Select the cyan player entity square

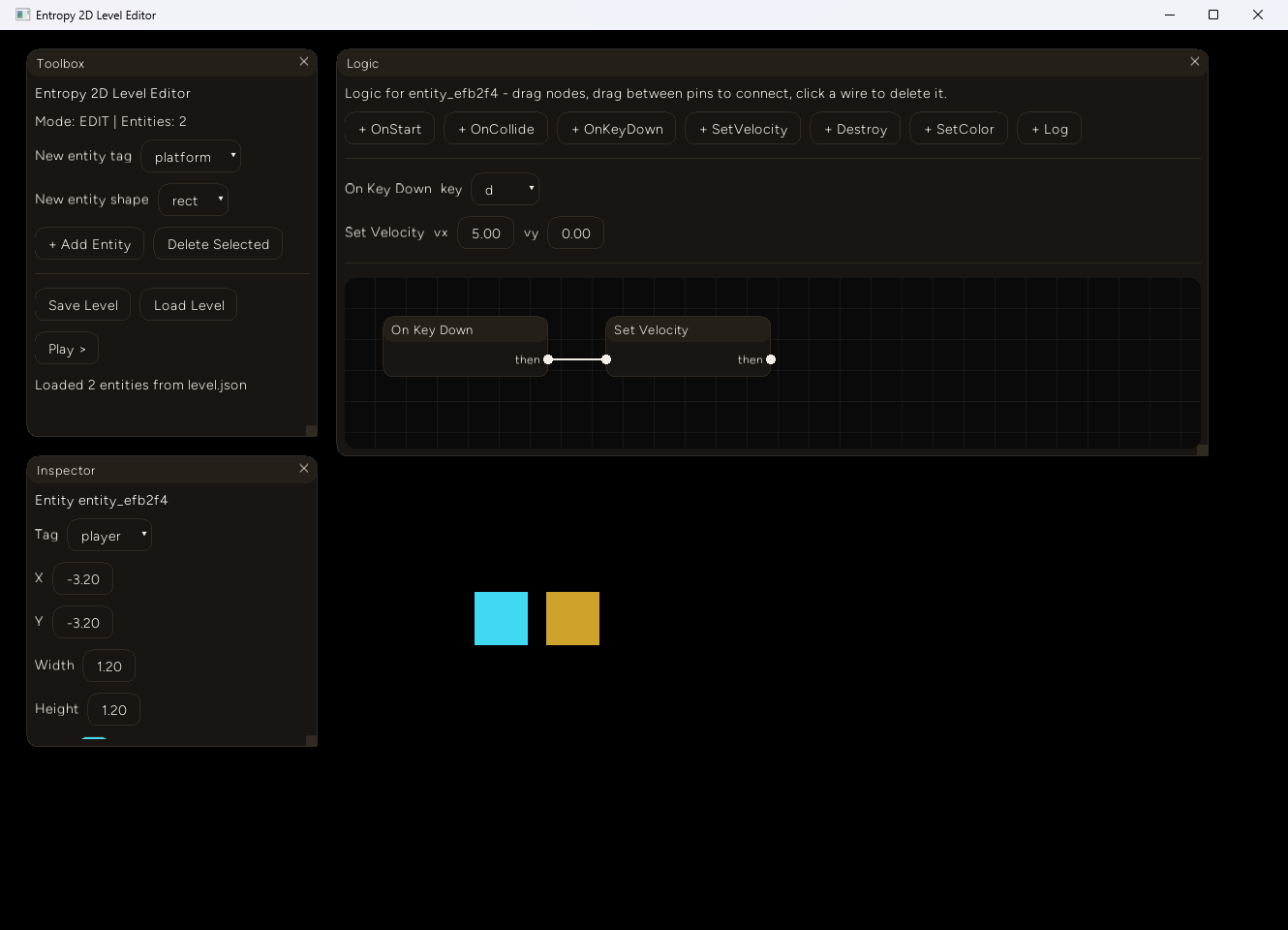click(501, 618)
